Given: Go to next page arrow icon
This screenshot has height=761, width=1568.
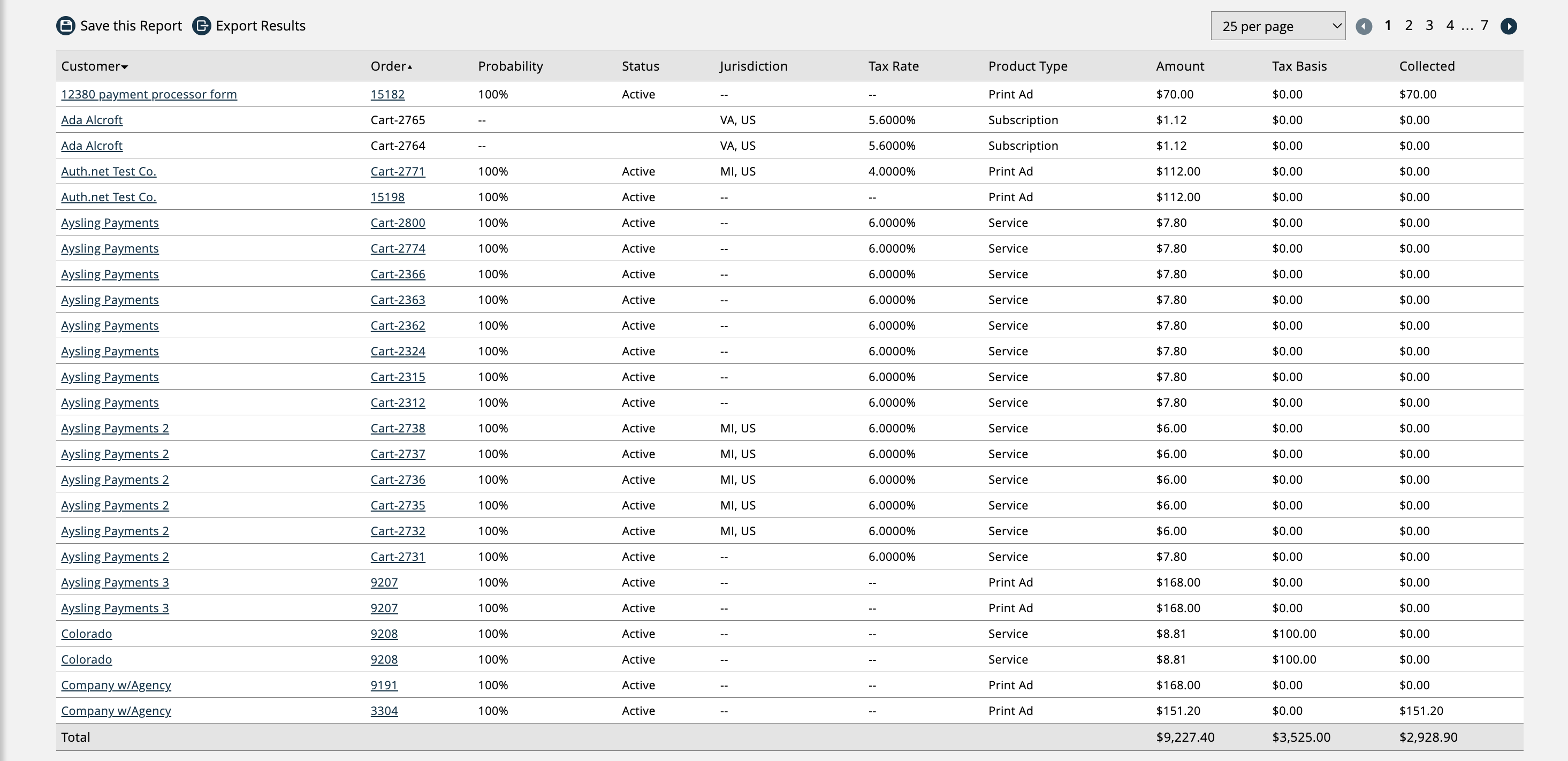Looking at the screenshot, I should pos(1509,26).
